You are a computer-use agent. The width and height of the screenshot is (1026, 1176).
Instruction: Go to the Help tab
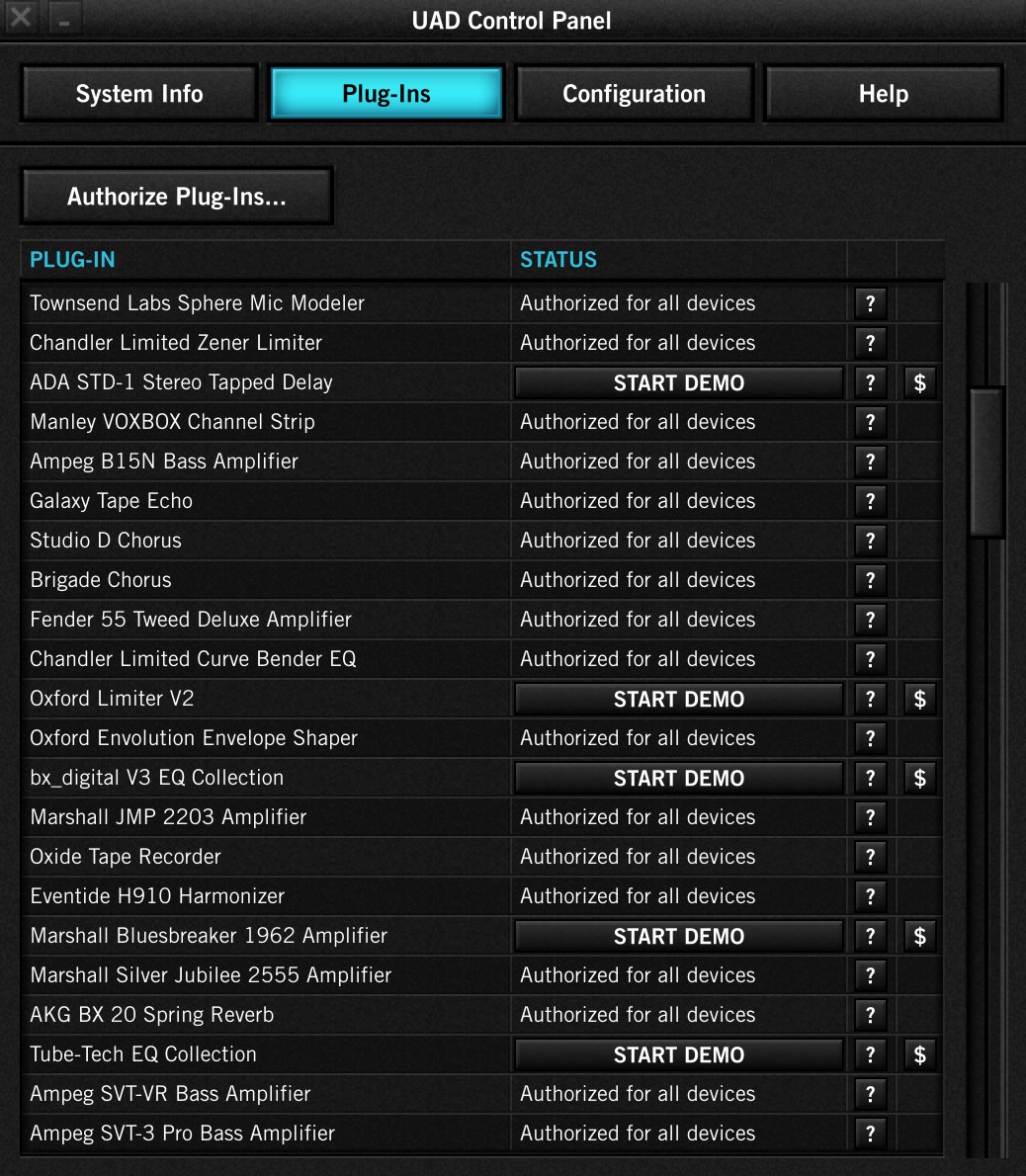[884, 94]
